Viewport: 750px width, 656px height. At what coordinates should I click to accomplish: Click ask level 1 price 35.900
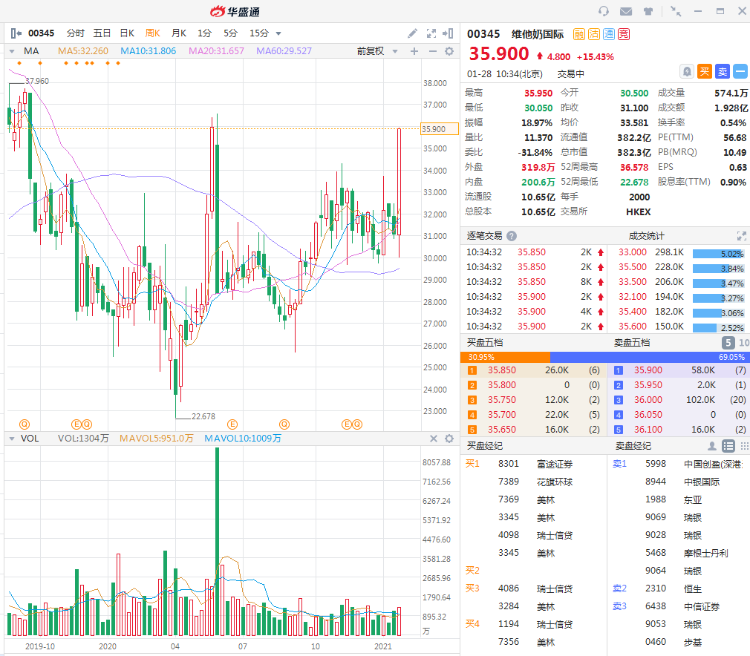tap(648, 370)
